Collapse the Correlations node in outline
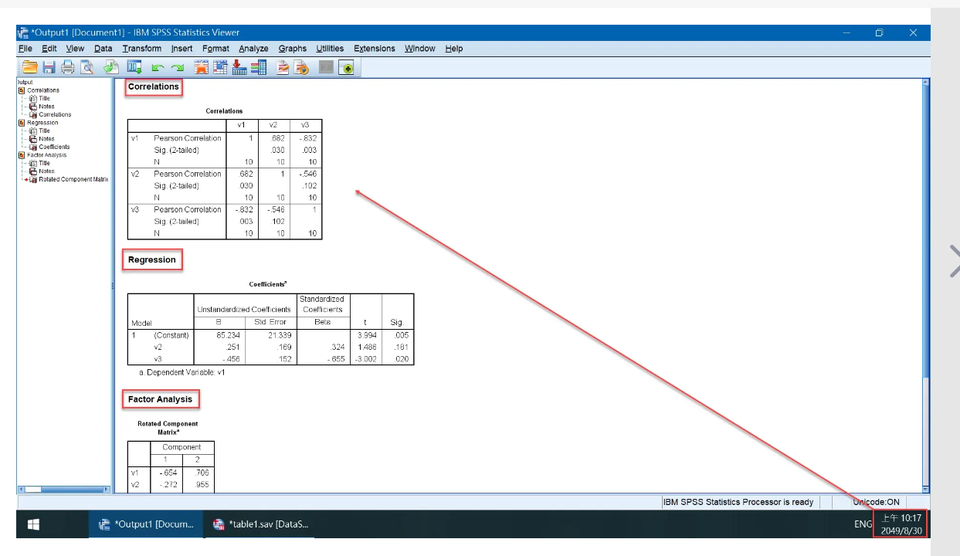The image size is (960, 556). (21, 90)
